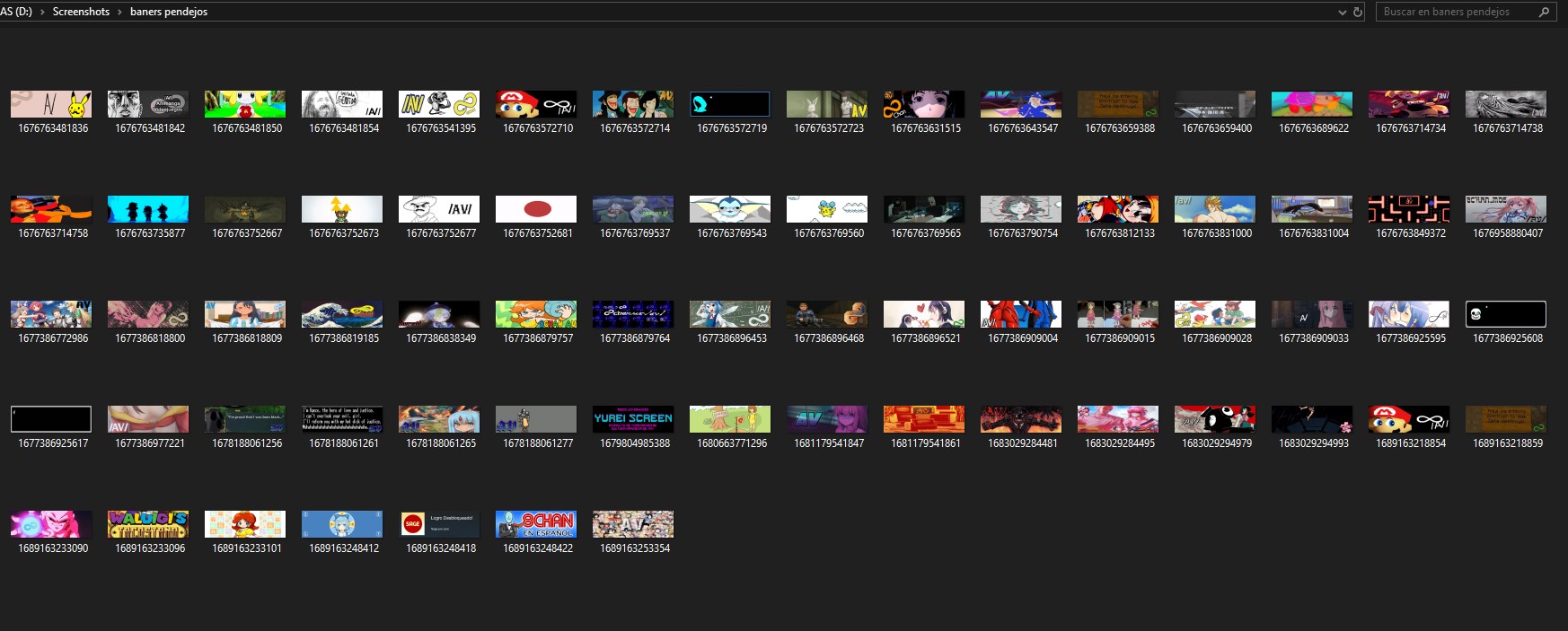Select the last file 1689163253354
Screen dimensions: 1568x631
[633, 524]
